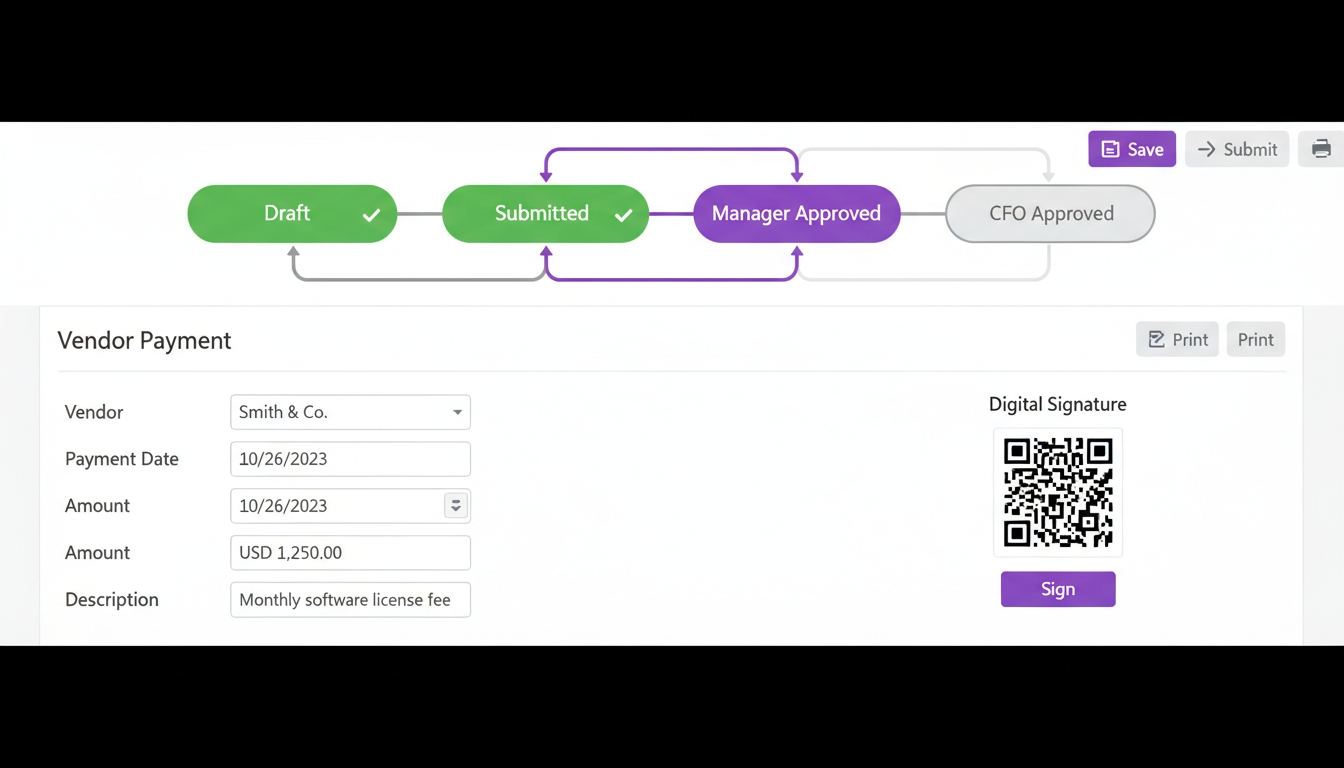The width and height of the screenshot is (1344, 768).
Task: Click the Submit button
Action: (x=1237, y=148)
